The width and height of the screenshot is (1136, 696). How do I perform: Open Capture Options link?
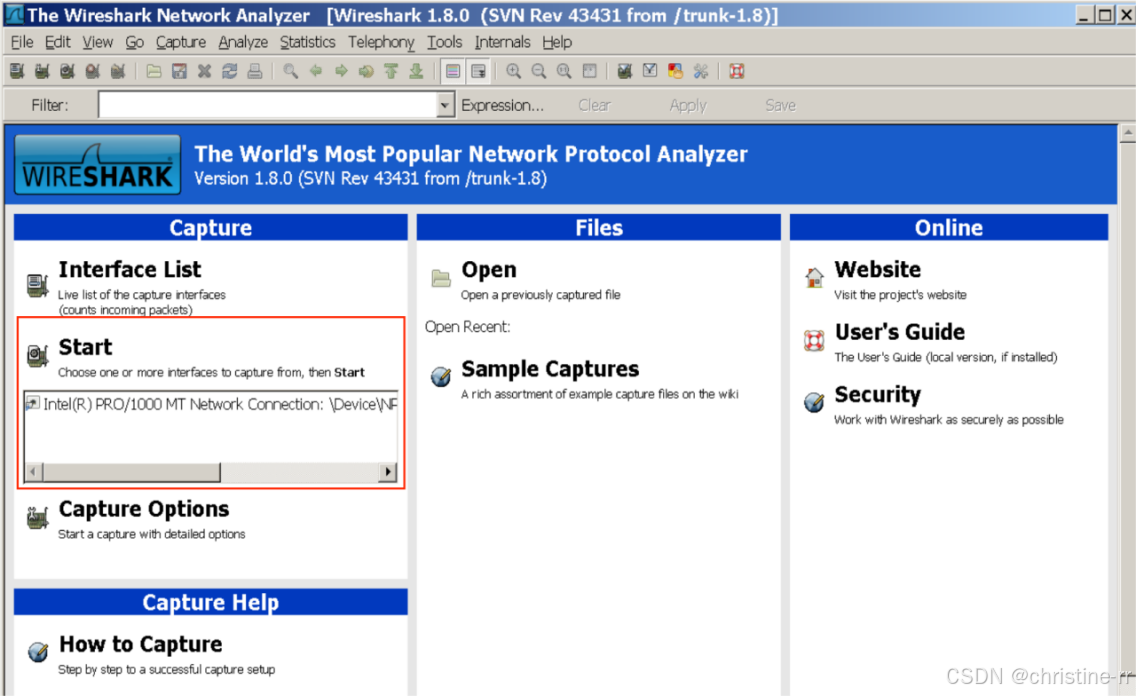pyautogui.click(x=143, y=509)
